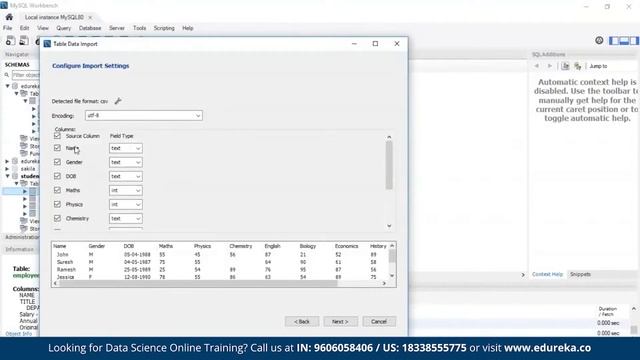The height and width of the screenshot is (360, 640).
Task: Open the Database menu
Action: coord(90,28)
